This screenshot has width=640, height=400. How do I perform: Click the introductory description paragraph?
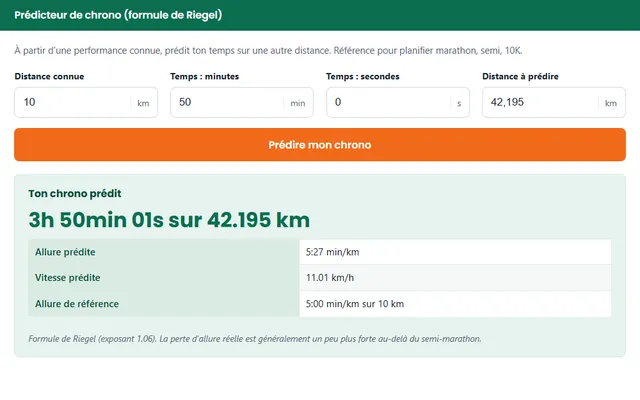click(x=268, y=51)
